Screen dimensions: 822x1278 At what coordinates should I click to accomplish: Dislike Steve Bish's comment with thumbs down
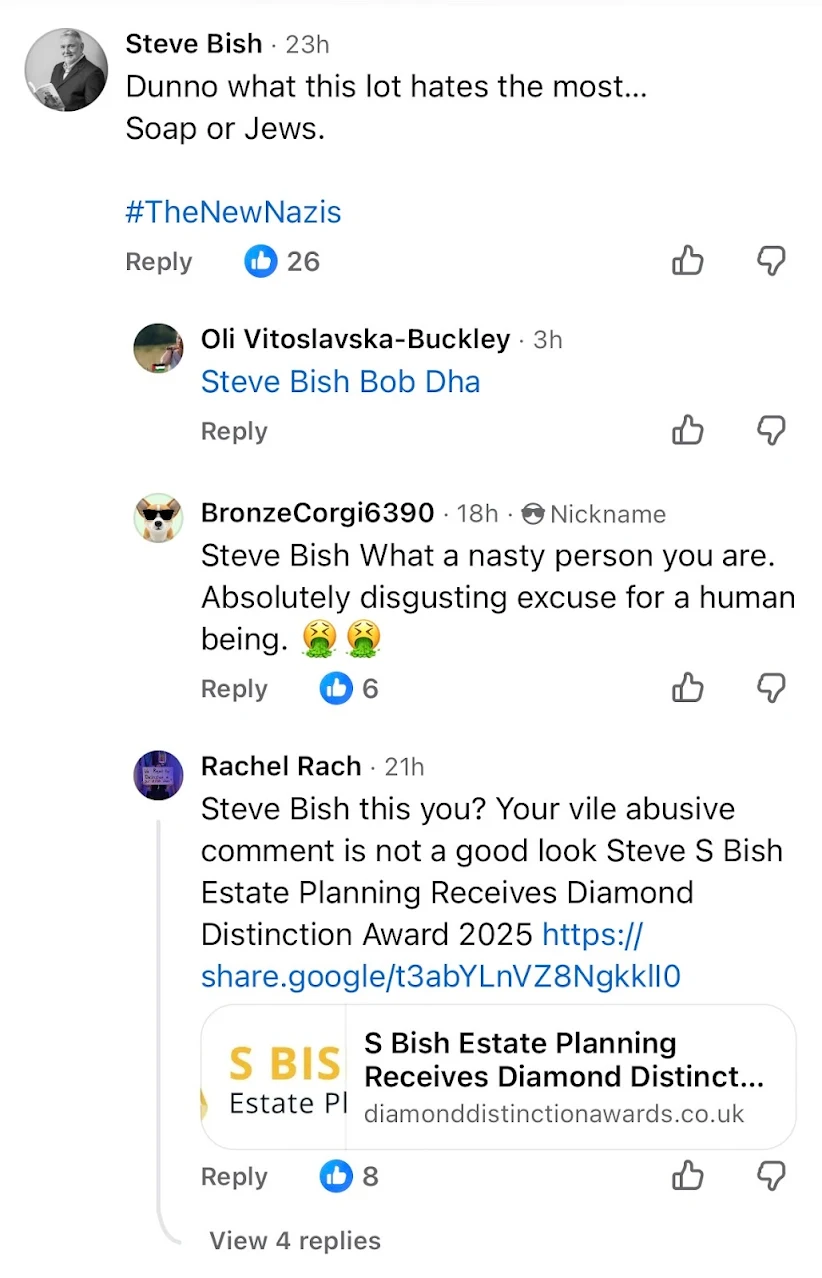pyautogui.click(x=771, y=261)
